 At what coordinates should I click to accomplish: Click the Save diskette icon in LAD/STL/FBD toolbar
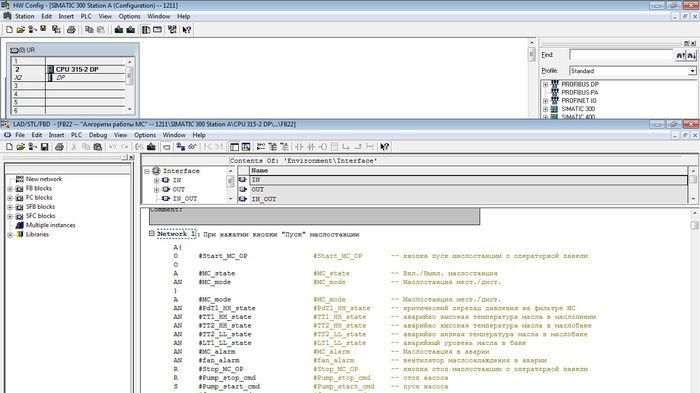[44, 146]
